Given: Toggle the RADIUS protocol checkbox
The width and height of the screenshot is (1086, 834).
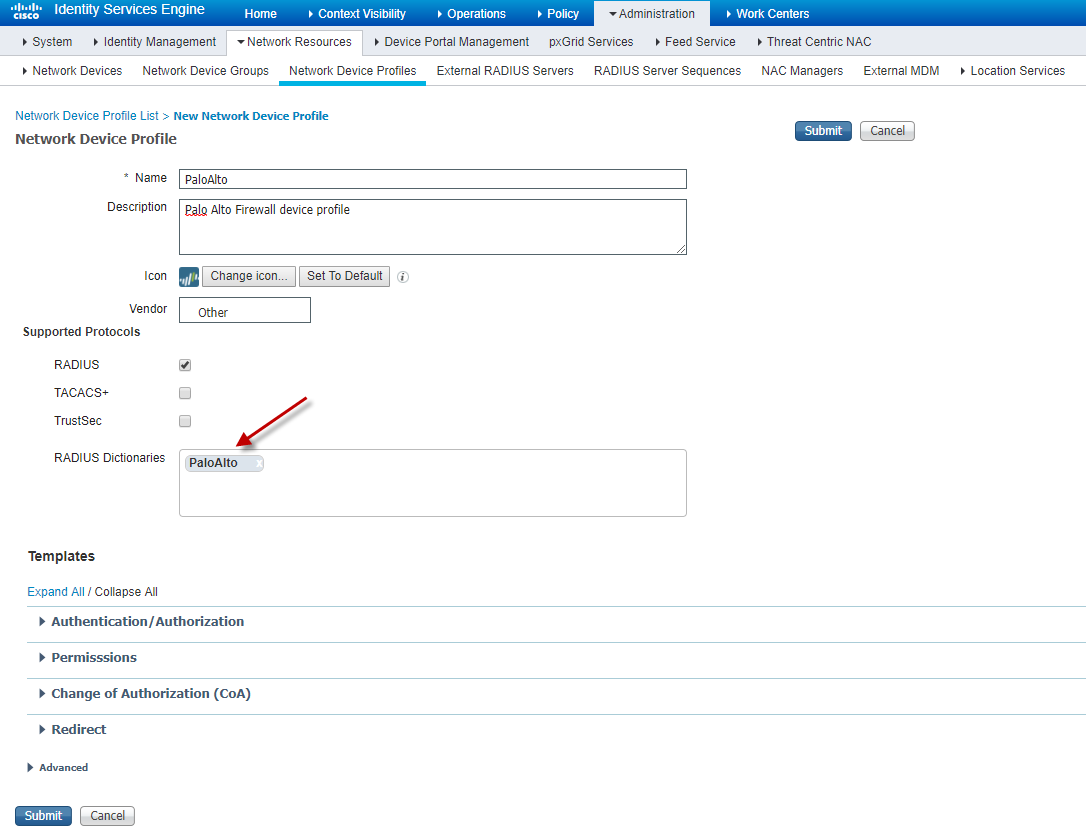Looking at the screenshot, I should tap(185, 365).
